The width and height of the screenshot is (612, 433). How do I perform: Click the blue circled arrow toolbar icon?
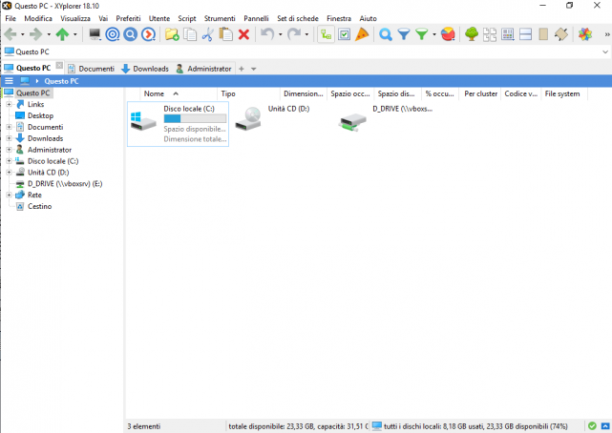[148, 34]
